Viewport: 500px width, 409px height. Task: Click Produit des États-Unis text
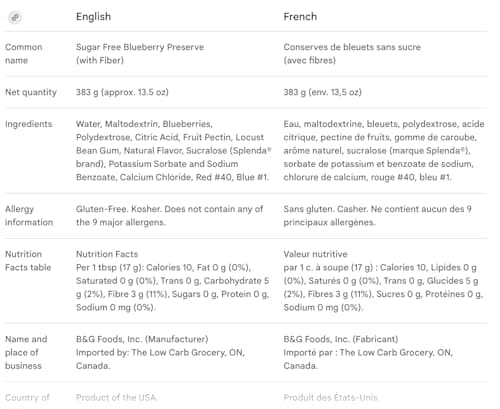click(331, 398)
